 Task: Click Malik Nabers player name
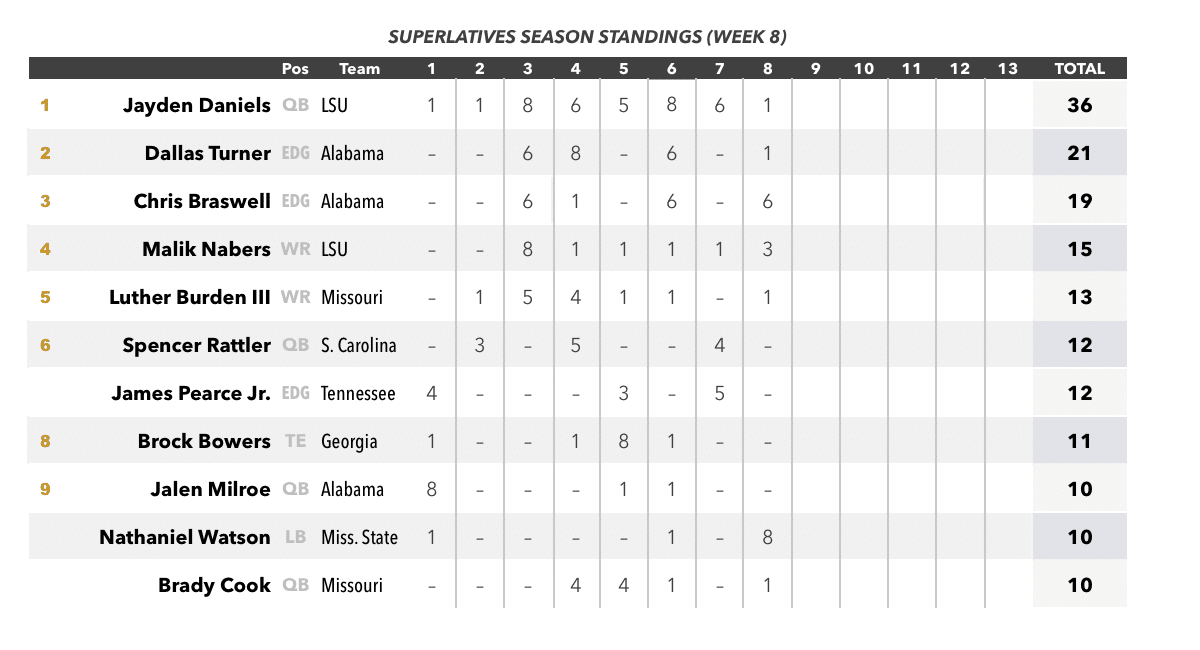207,249
